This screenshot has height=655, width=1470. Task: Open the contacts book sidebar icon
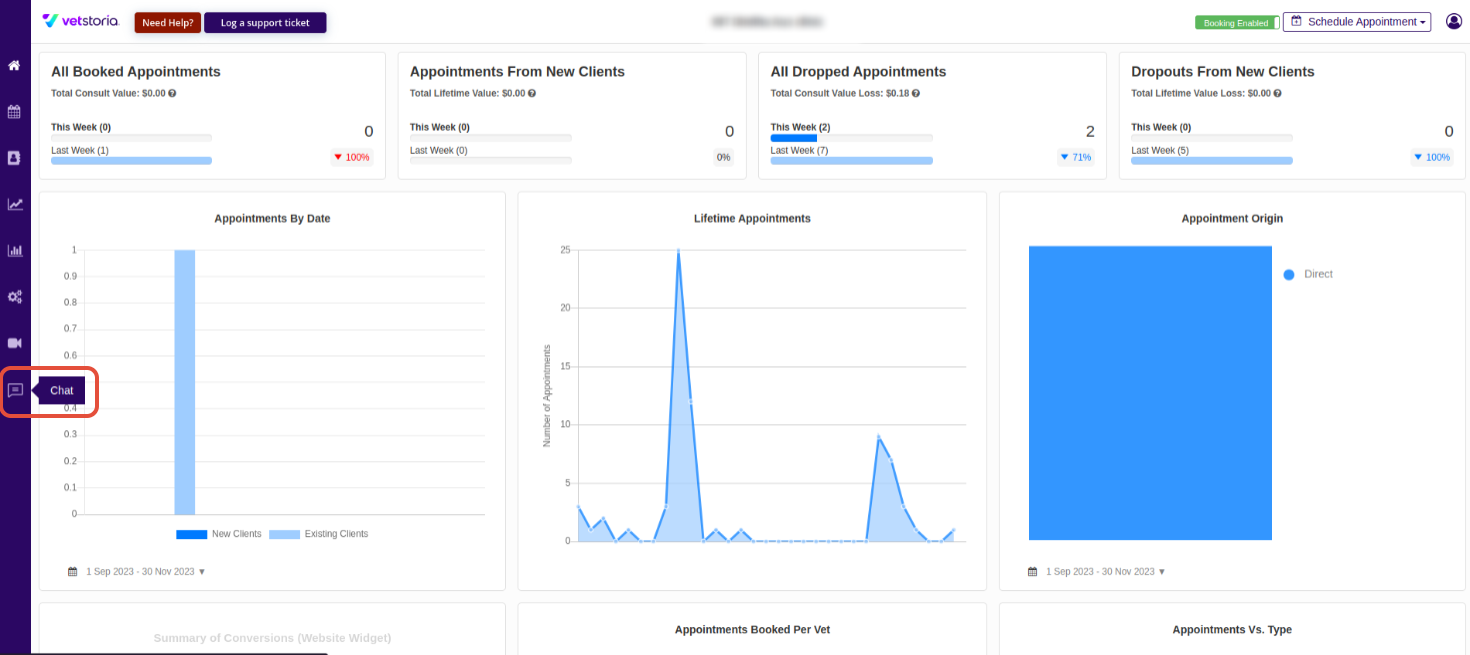click(x=14, y=158)
